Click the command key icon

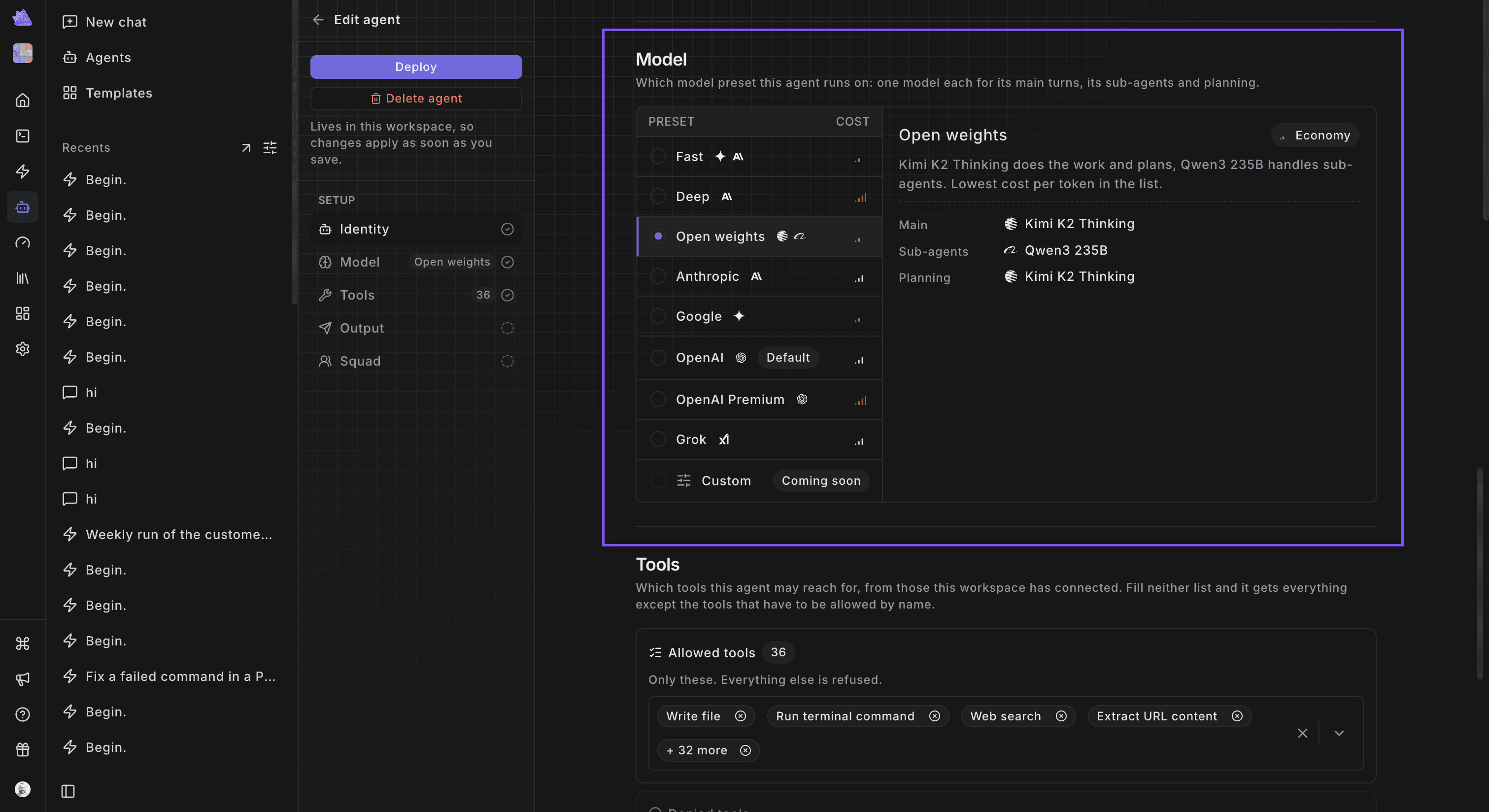pos(23,643)
